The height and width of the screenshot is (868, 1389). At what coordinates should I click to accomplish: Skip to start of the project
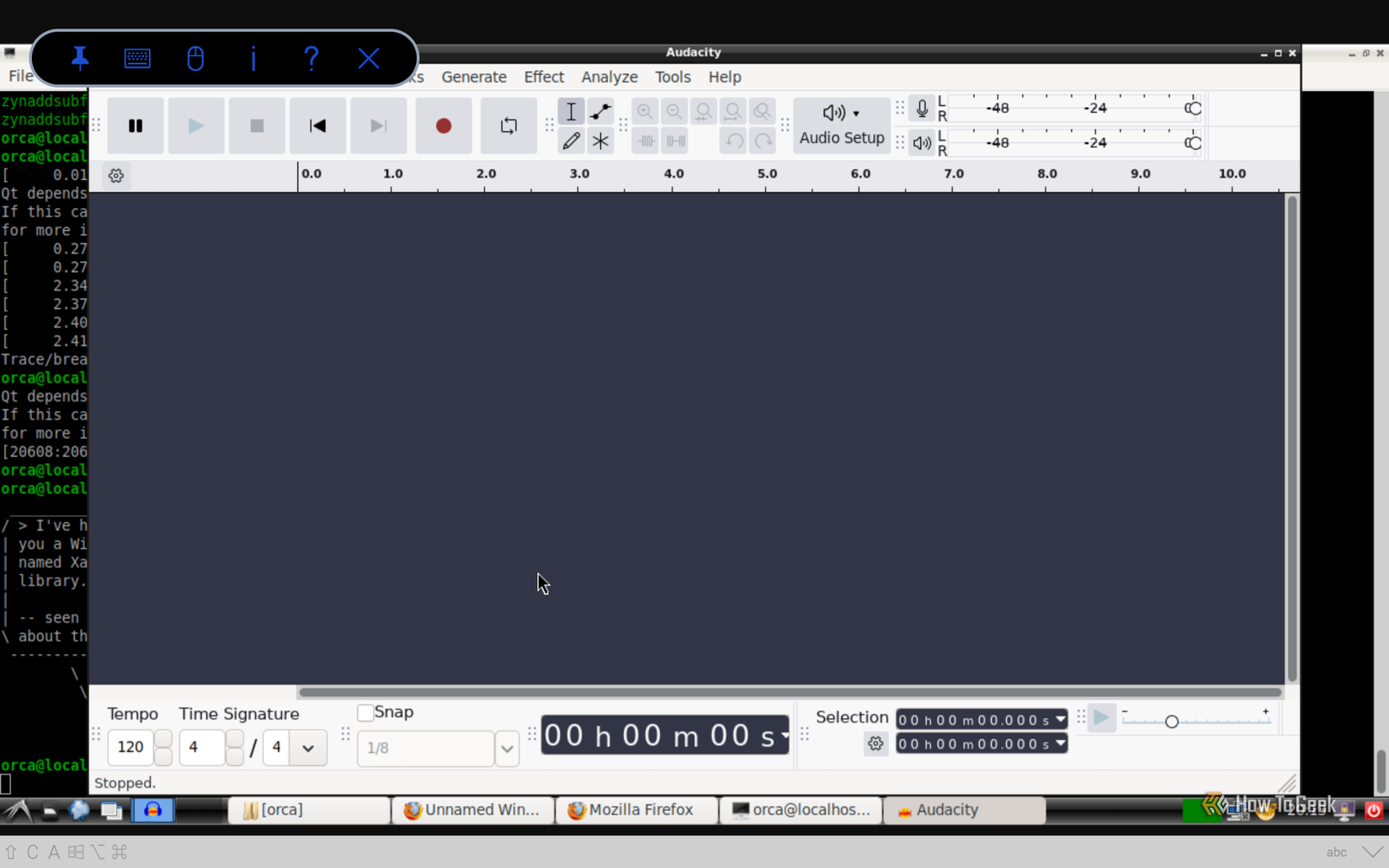coord(317,125)
